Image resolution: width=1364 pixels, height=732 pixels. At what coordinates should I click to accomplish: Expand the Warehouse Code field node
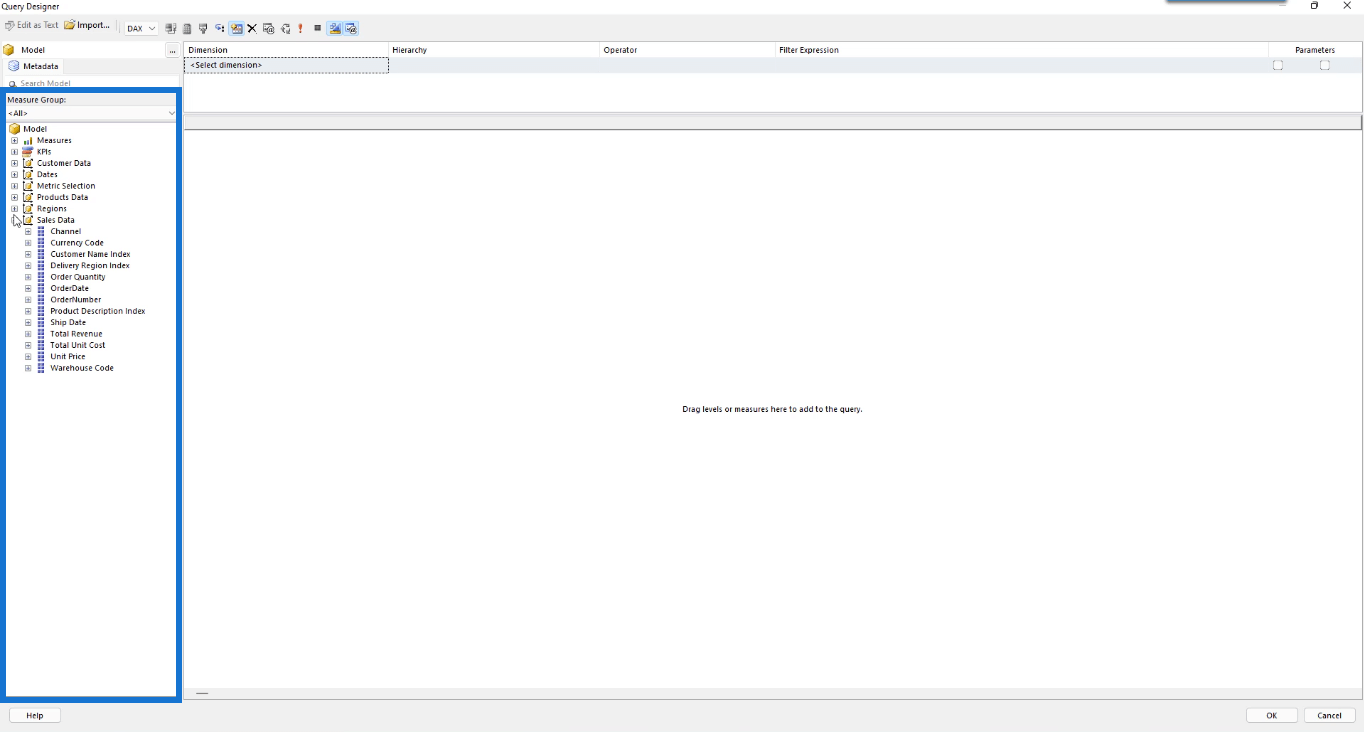28,368
